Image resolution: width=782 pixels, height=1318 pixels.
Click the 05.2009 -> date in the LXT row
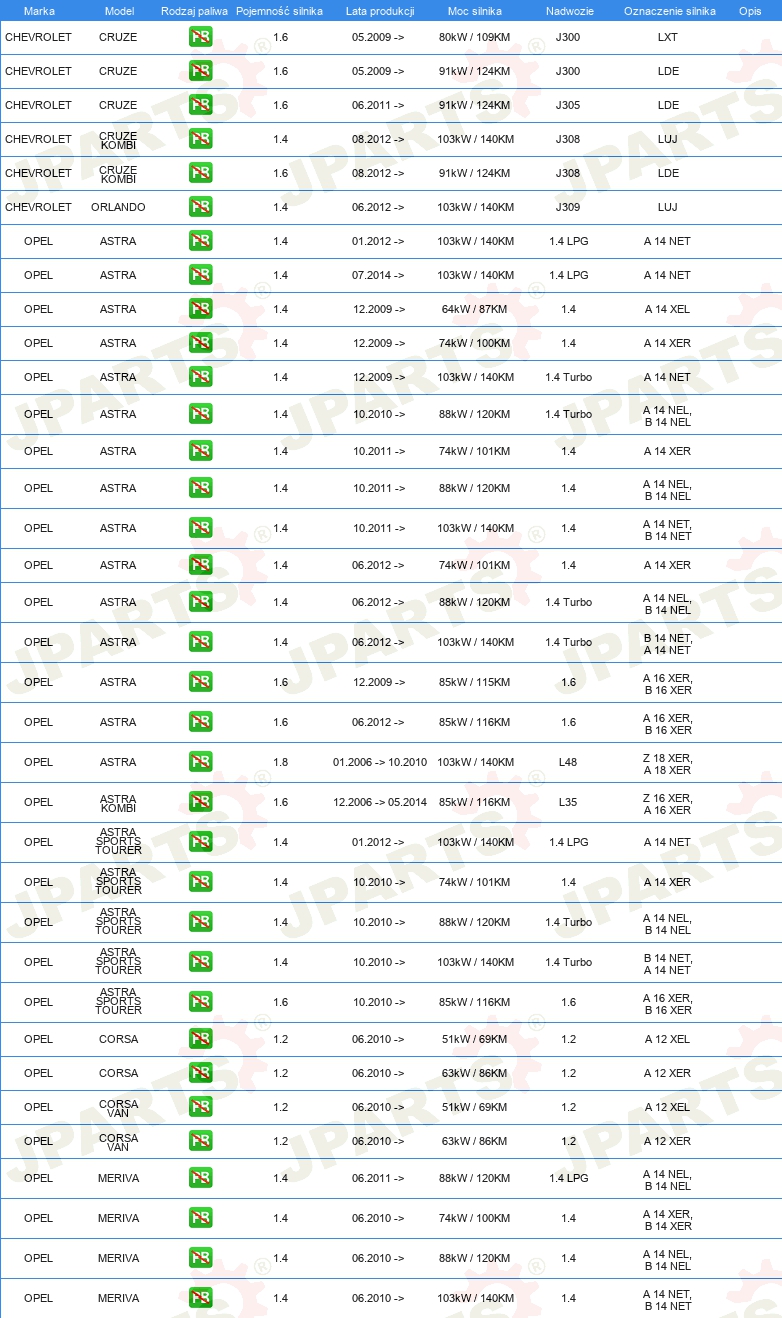click(x=379, y=37)
